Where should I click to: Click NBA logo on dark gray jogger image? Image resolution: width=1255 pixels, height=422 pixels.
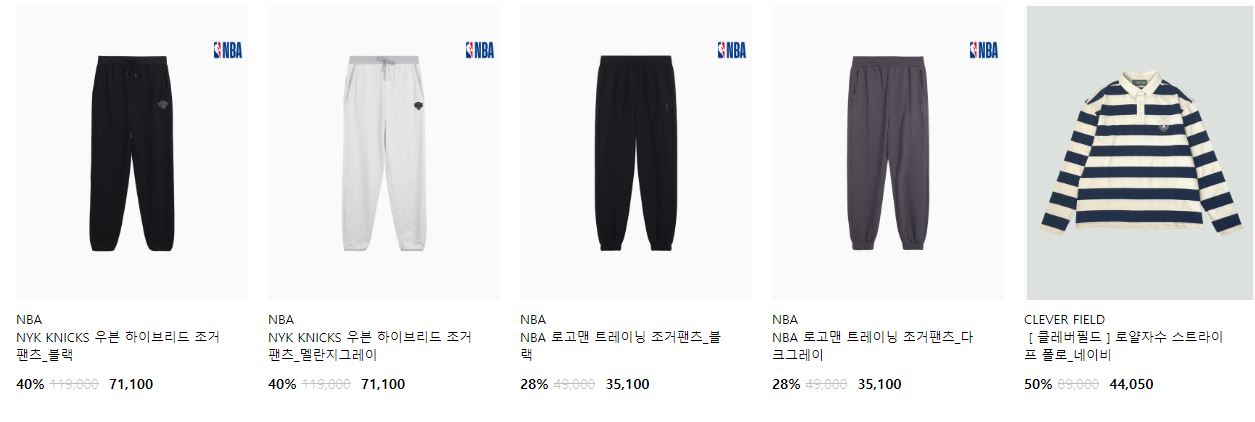[984, 50]
